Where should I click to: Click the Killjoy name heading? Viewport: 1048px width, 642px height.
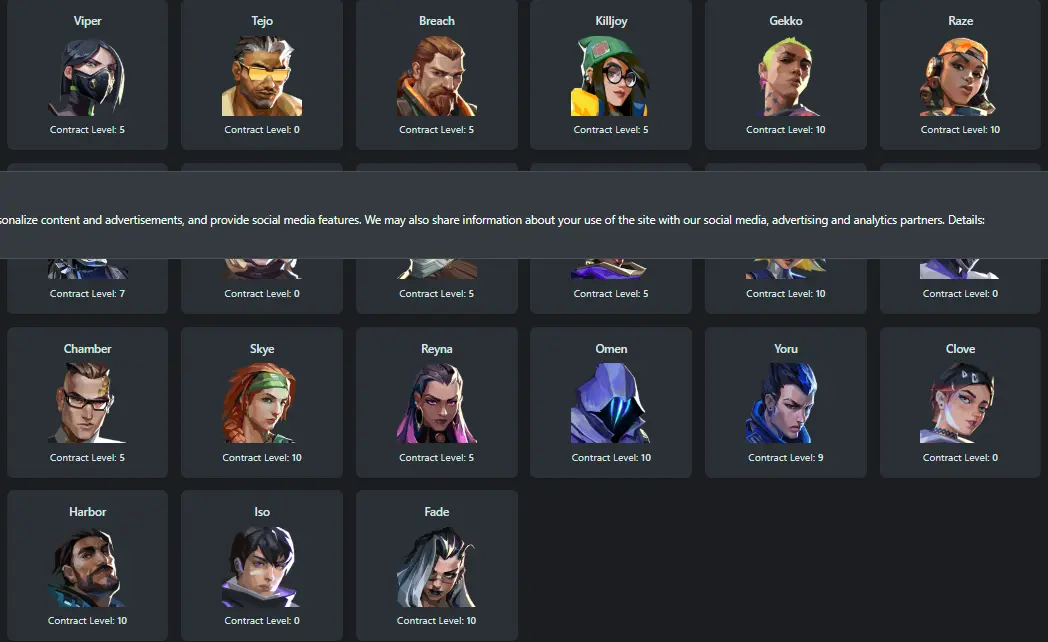click(611, 21)
